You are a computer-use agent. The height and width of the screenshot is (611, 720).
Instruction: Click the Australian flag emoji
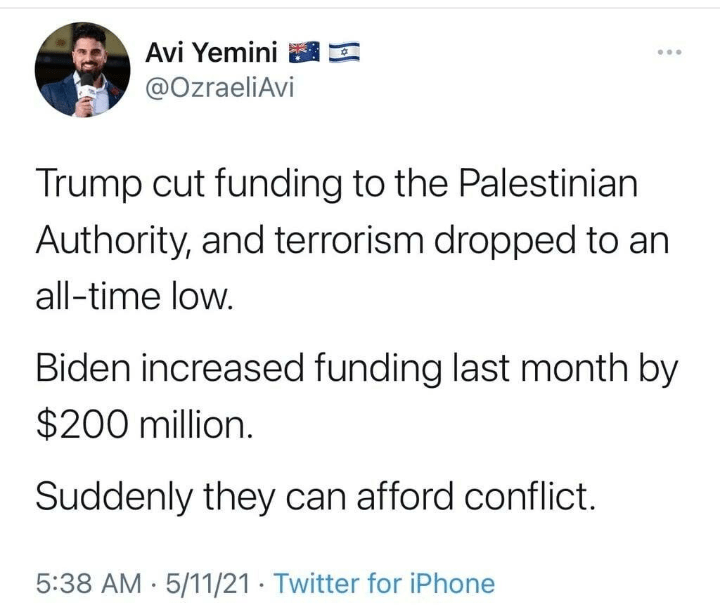click(x=300, y=52)
